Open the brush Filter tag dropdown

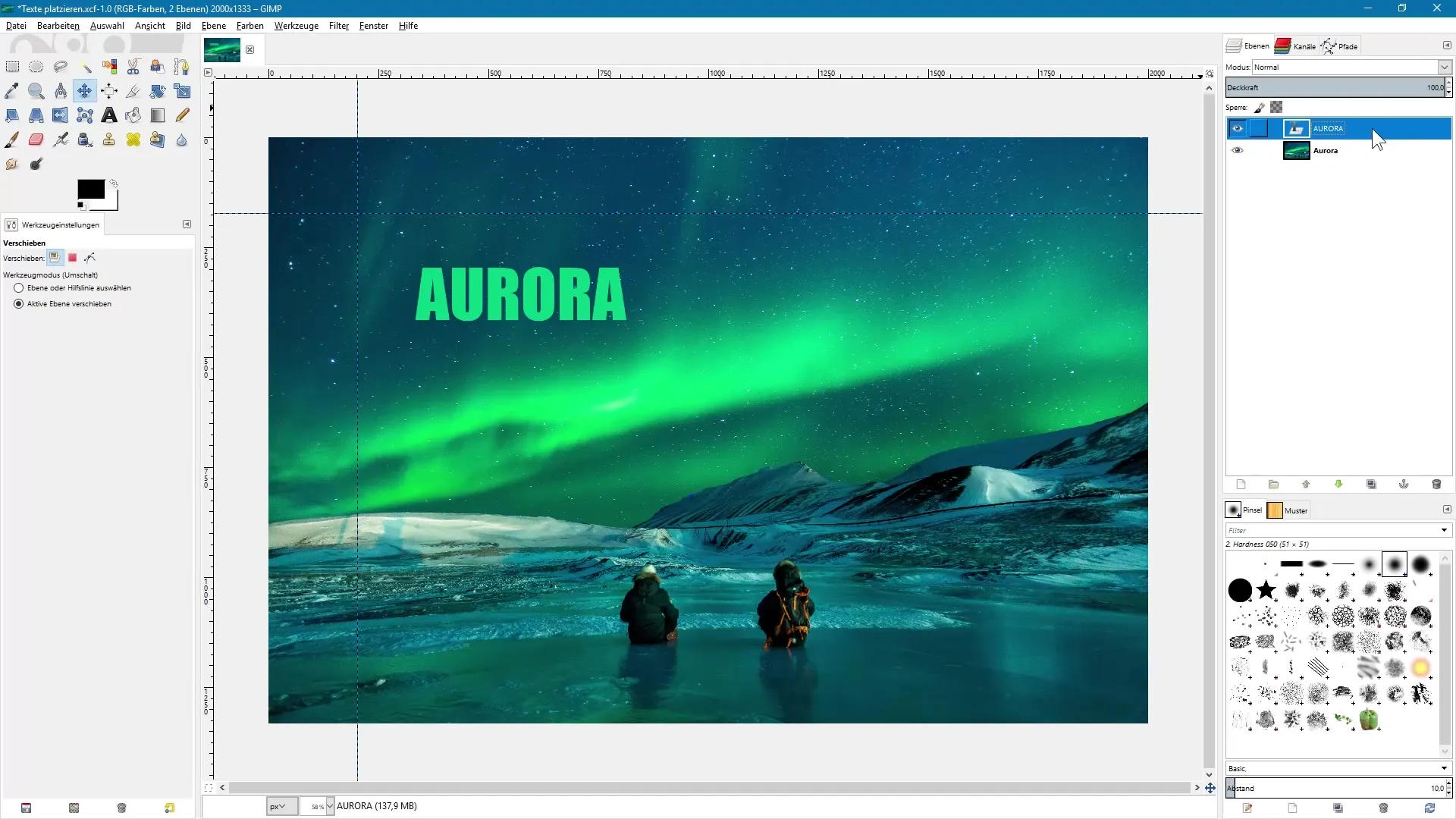tap(1445, 530)
